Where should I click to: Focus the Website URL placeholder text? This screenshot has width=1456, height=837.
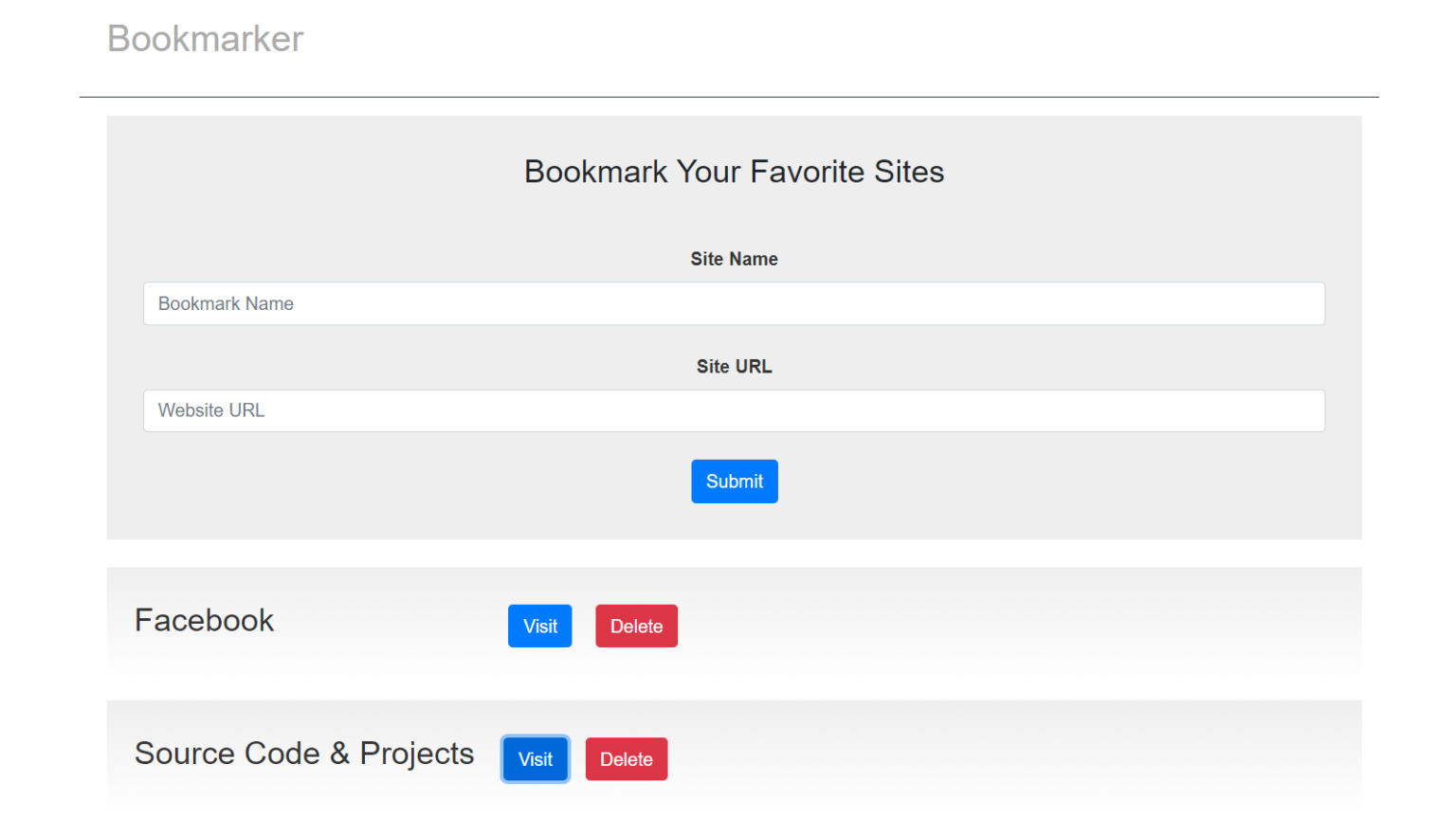pyautogui.click(x=210, y=410)
